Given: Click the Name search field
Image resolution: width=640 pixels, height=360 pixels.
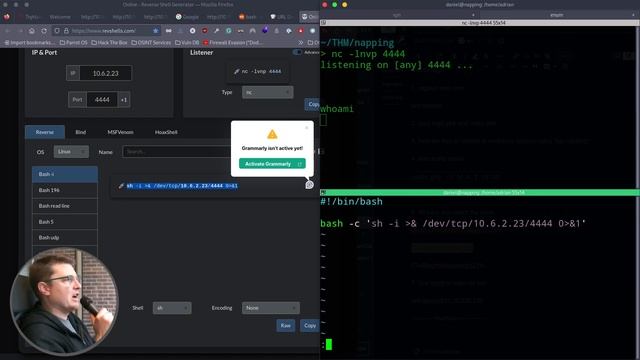Looking at the screenshot, I should point(176,151).
